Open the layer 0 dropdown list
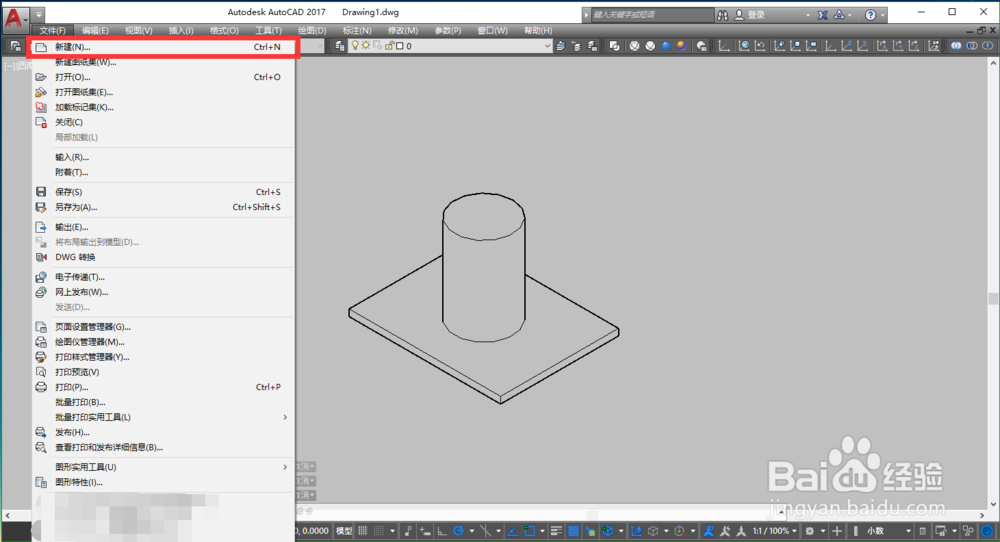The image size is (1000, 542). 547,46
